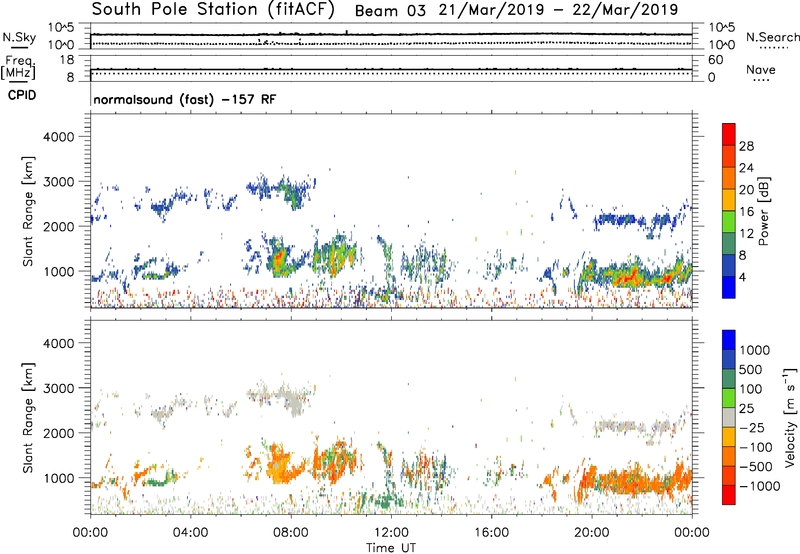Click the "CPID" row label
Screen dimensions: 800x554
pos(22,95)
